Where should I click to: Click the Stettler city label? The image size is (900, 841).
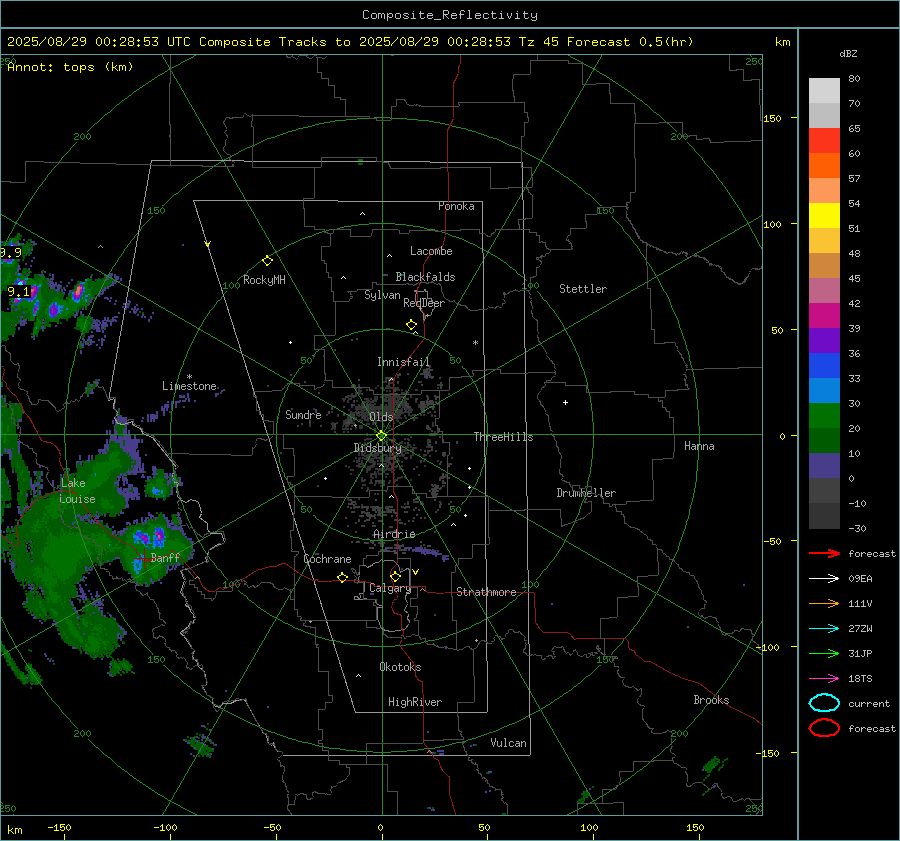pyautogui.click(x=583, y=289)
